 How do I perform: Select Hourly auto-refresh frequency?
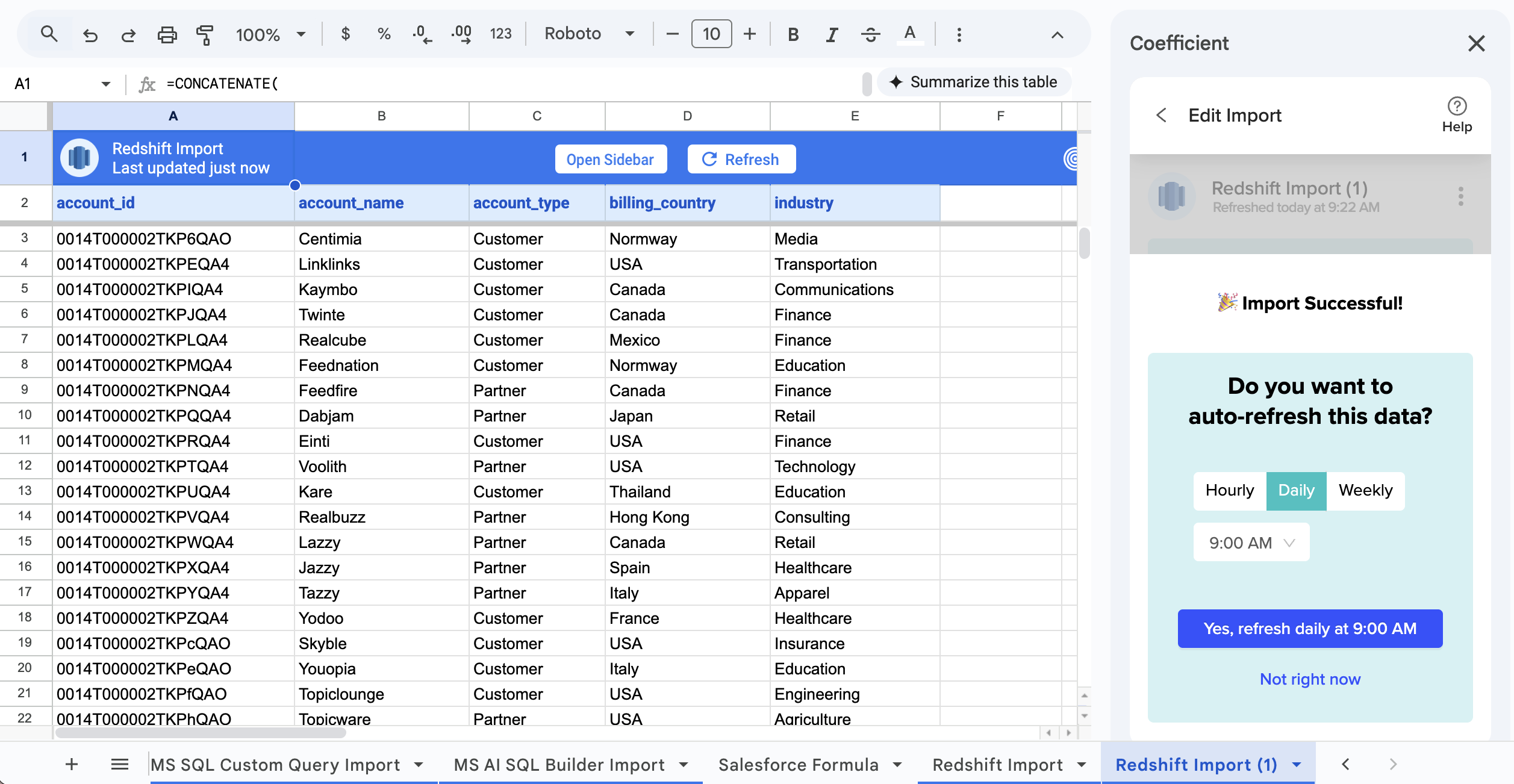tap(1229, 490)
